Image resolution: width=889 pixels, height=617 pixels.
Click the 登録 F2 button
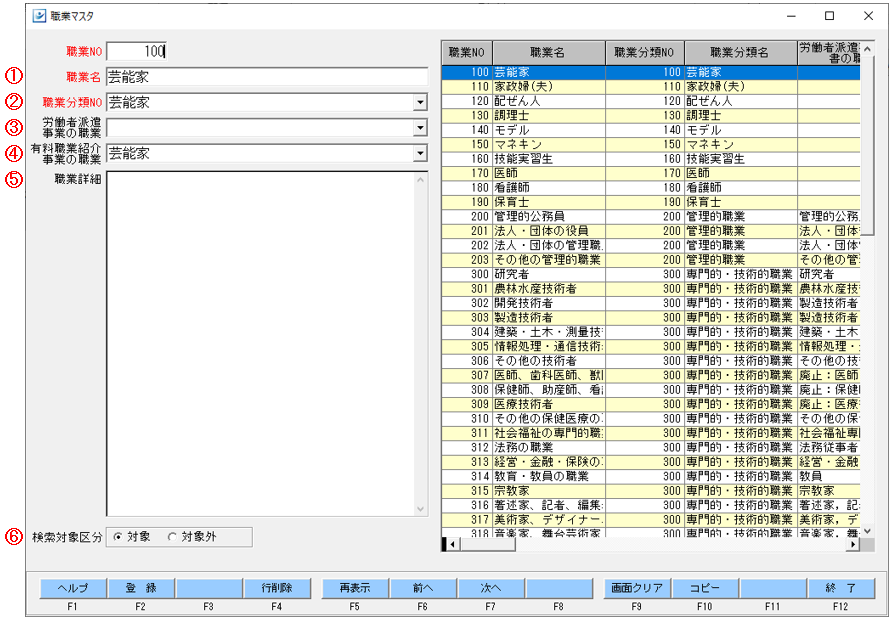coord(141,588)
